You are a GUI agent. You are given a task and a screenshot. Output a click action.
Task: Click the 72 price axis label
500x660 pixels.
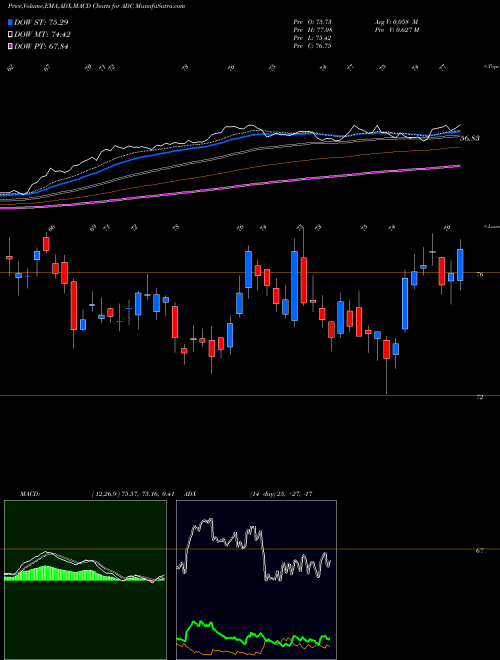click(x=479, y=397)
